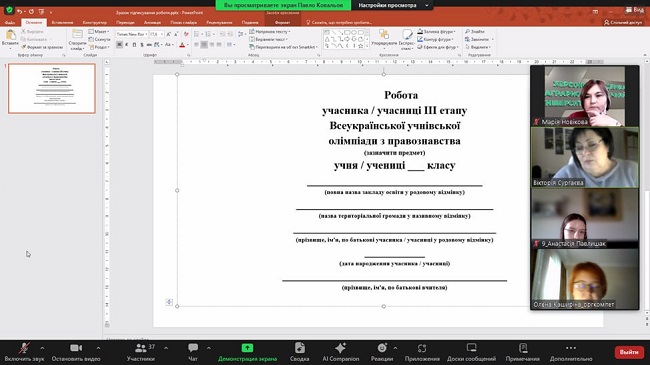650x365 pixels.
Task: Switch to the Формат drawing tools tab
Action: [283, 22]
